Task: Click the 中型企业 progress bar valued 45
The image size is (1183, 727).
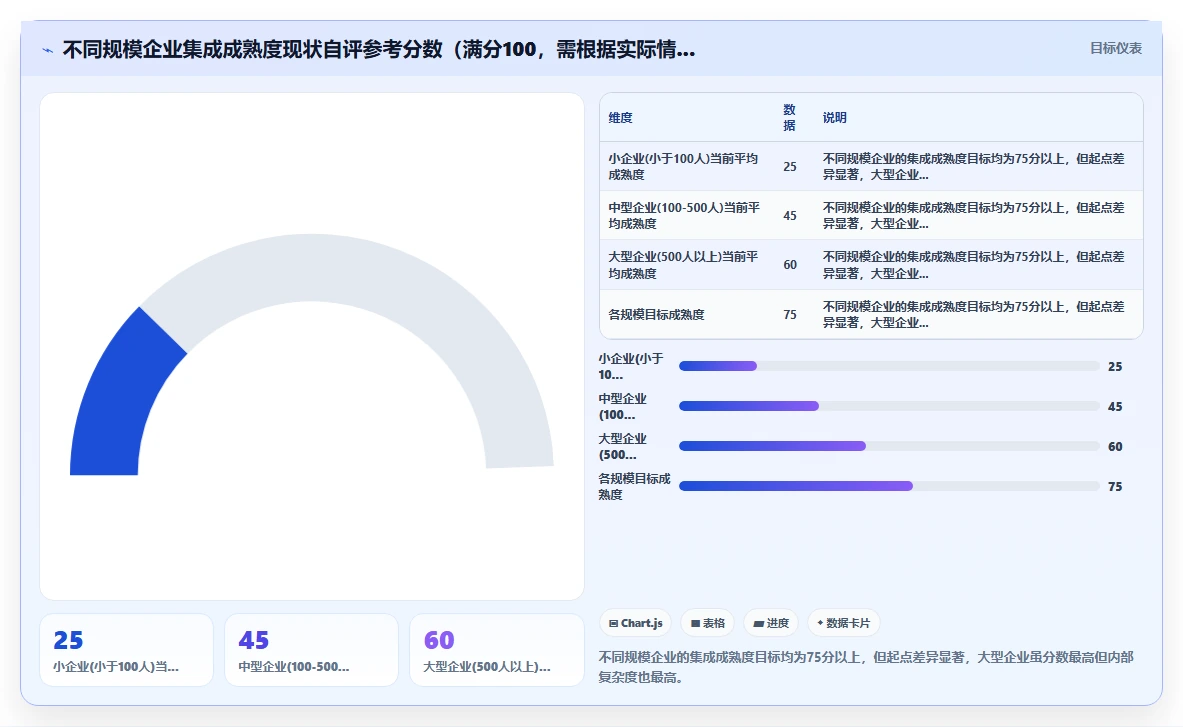Action: (x=889, y=406)
